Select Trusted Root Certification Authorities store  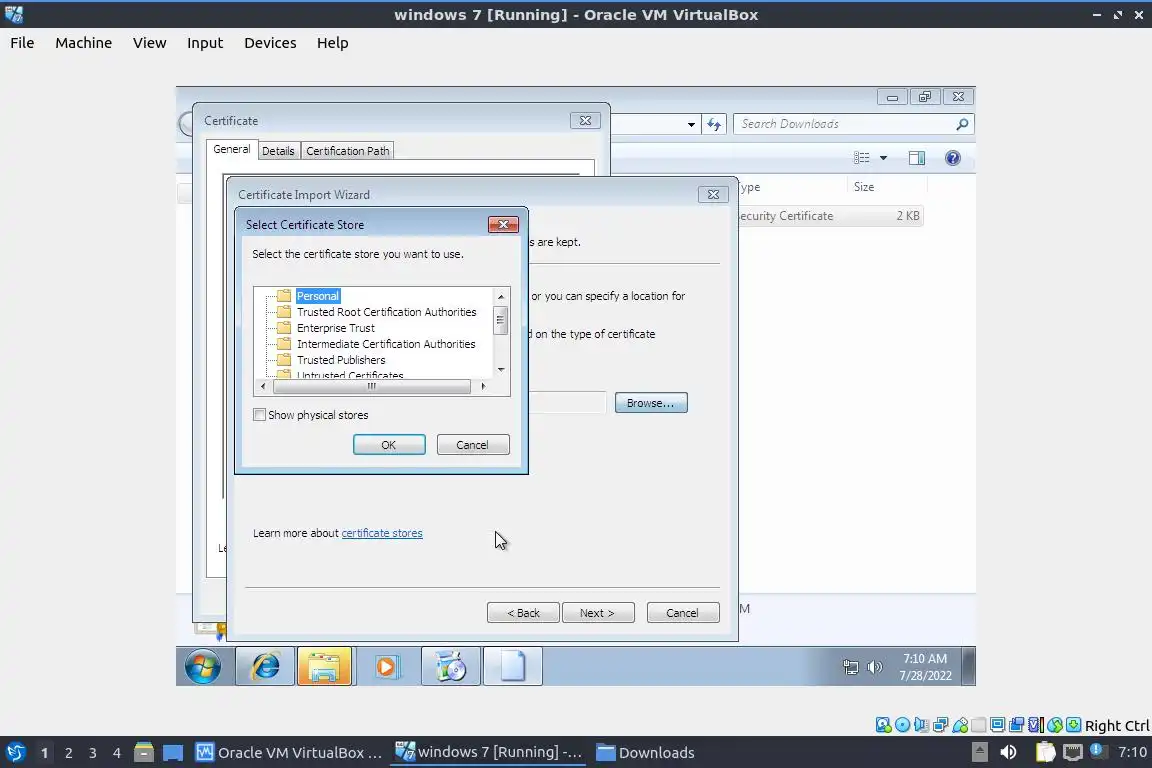(386, 312)
